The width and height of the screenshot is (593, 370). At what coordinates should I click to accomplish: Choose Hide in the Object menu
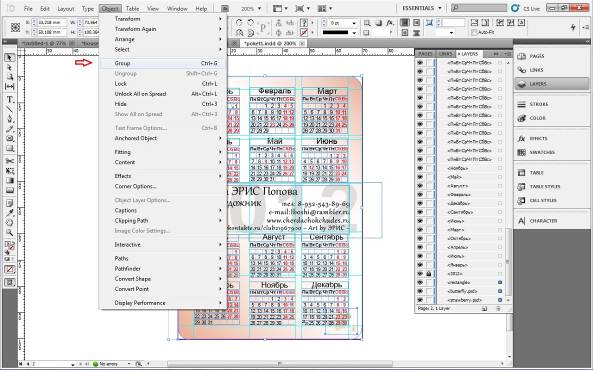click(163, 104)
